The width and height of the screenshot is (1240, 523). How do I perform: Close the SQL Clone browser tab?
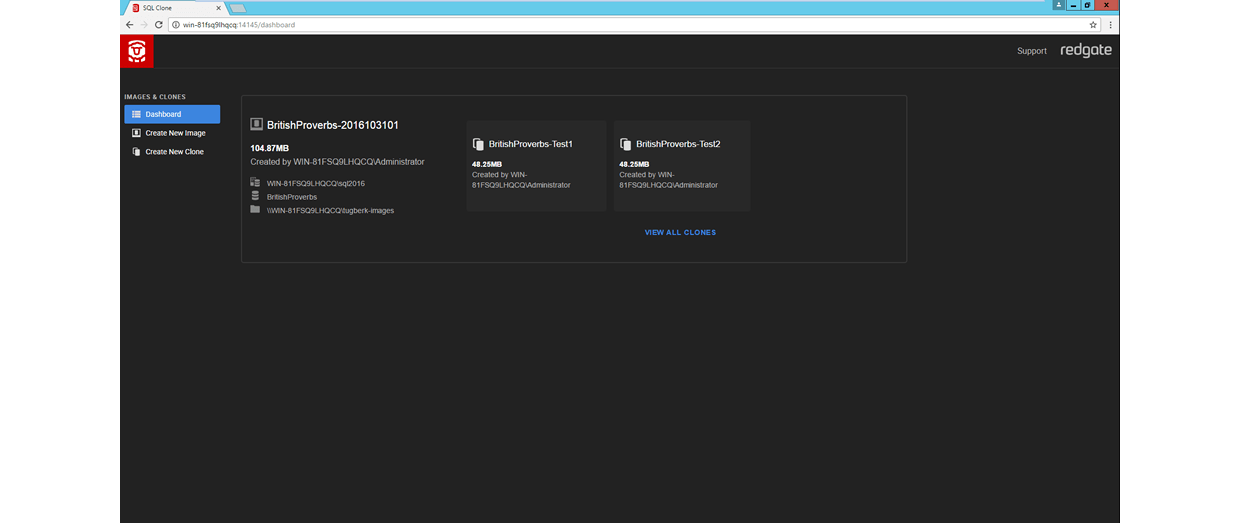pos(219,8)
